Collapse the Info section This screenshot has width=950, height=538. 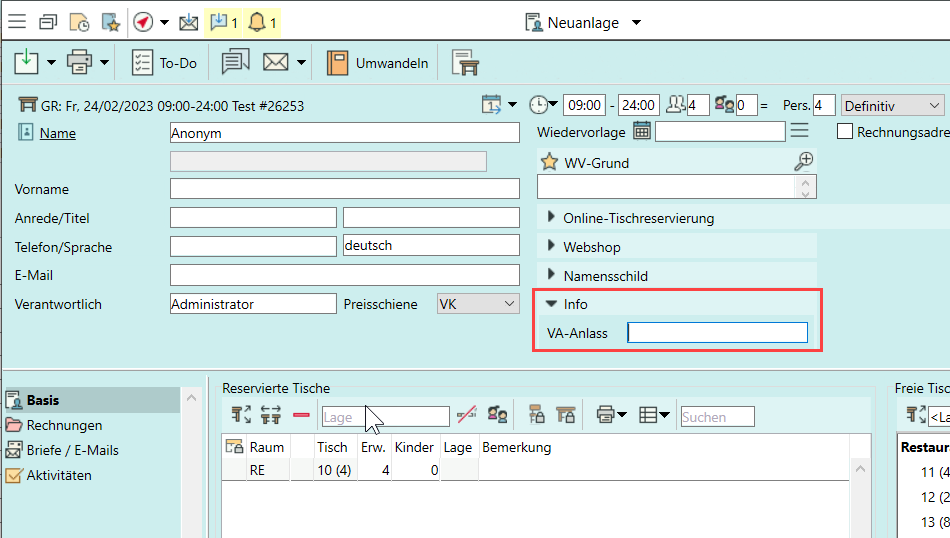552,304
